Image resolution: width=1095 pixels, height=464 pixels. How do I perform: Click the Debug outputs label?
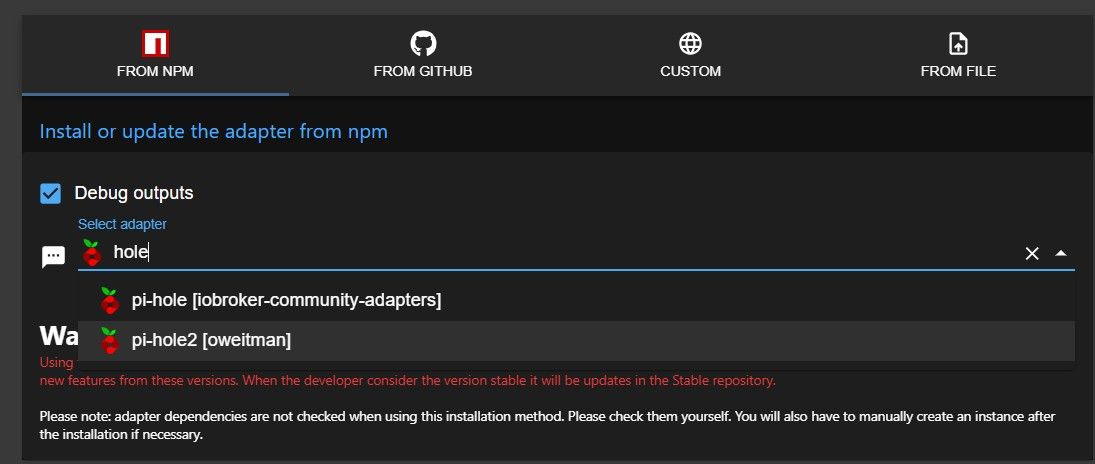coord(134,193)
